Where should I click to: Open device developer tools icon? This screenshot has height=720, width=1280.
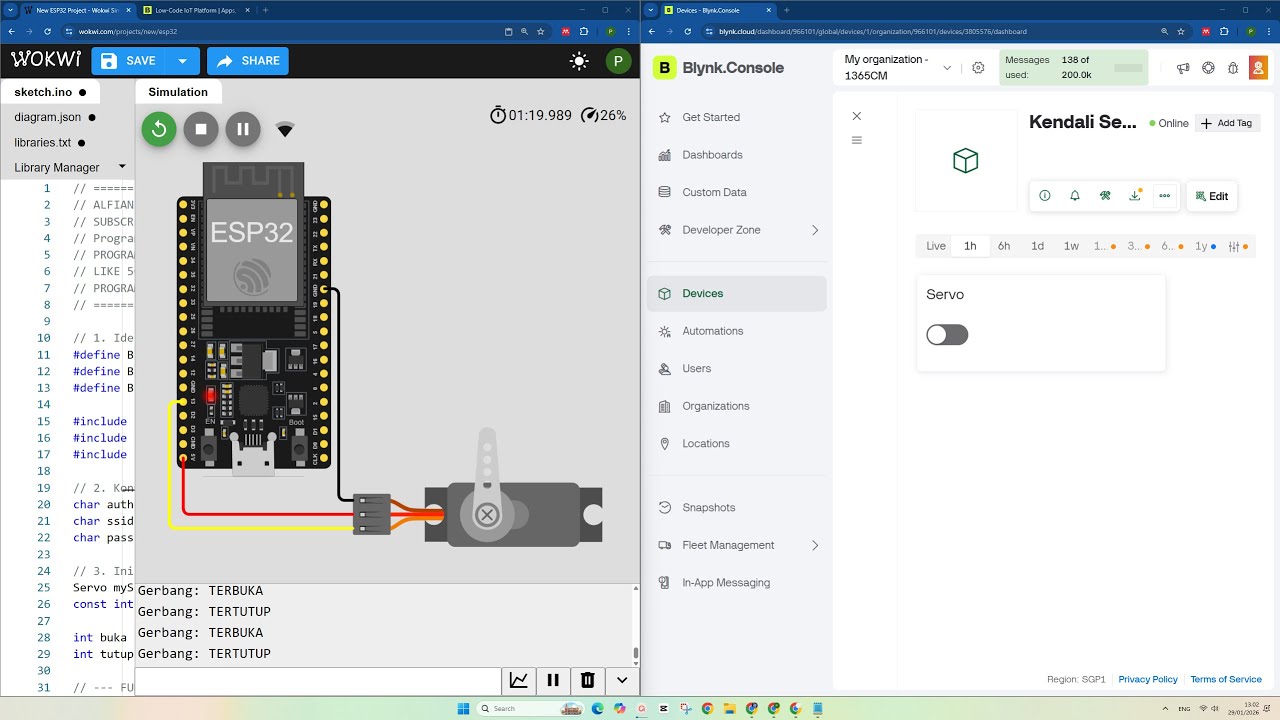[1105, 196]
